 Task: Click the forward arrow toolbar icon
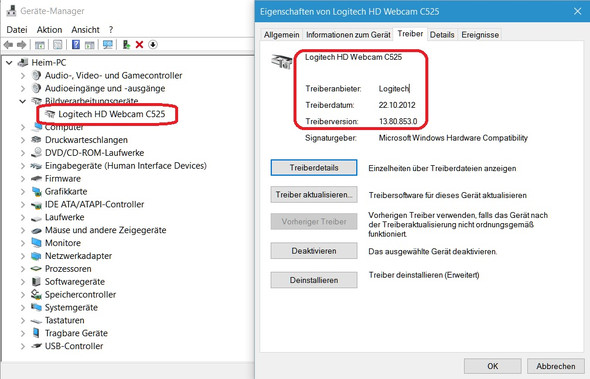point(21,45)
